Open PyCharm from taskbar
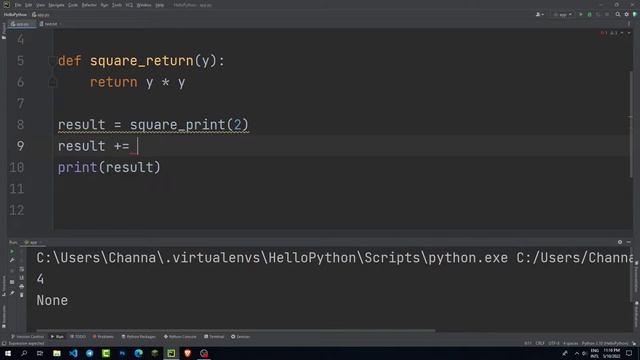This screenshot has height=360, width=640. 171,353
